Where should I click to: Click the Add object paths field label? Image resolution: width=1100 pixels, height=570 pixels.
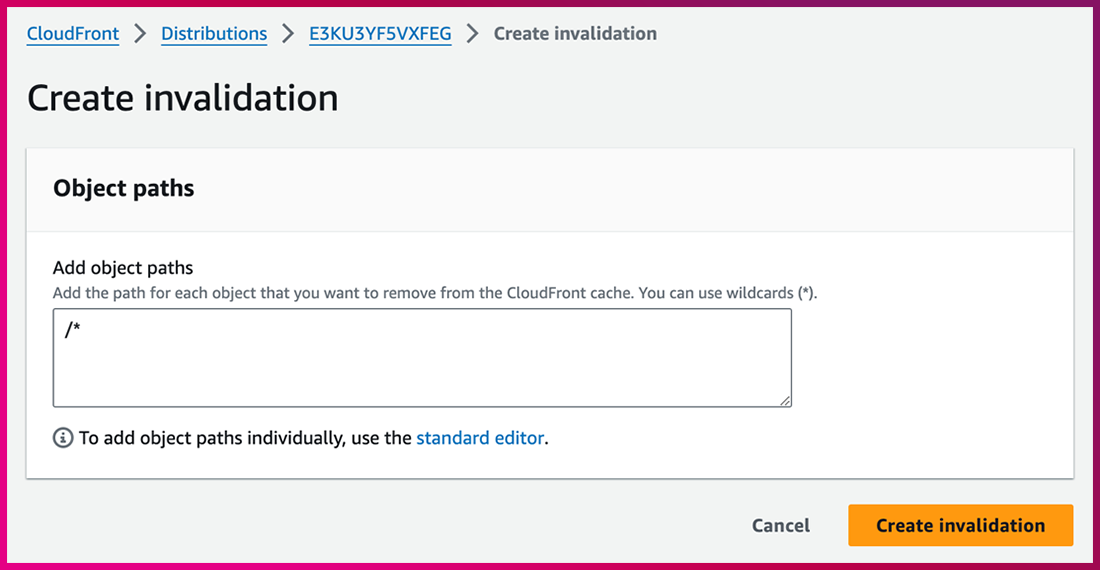pyautogui.click(x=122, y=268)
